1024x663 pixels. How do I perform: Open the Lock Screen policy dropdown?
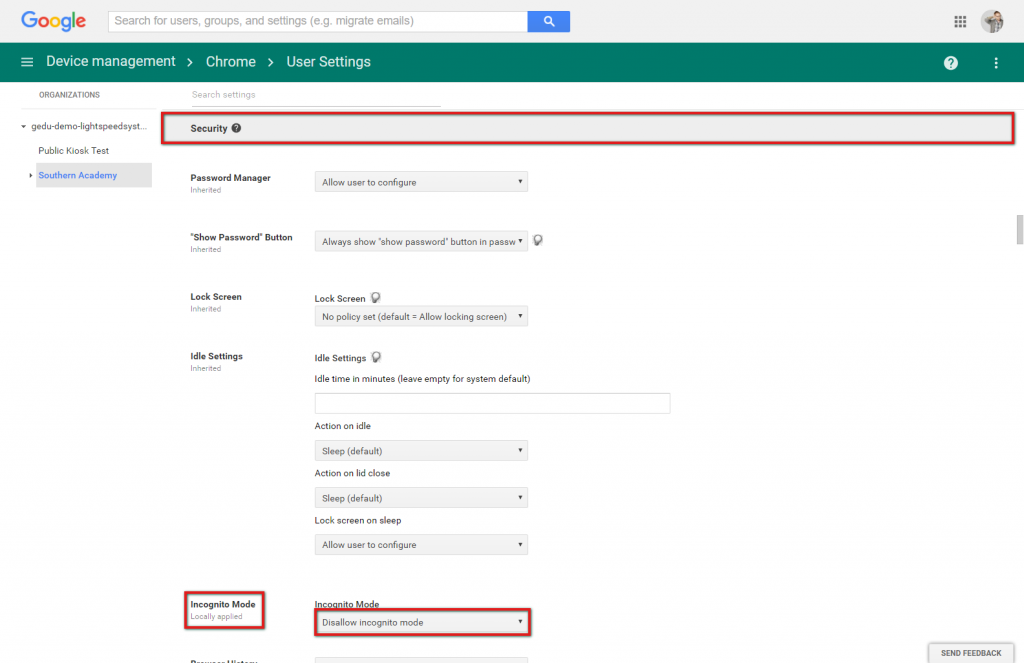click(421, 316)
